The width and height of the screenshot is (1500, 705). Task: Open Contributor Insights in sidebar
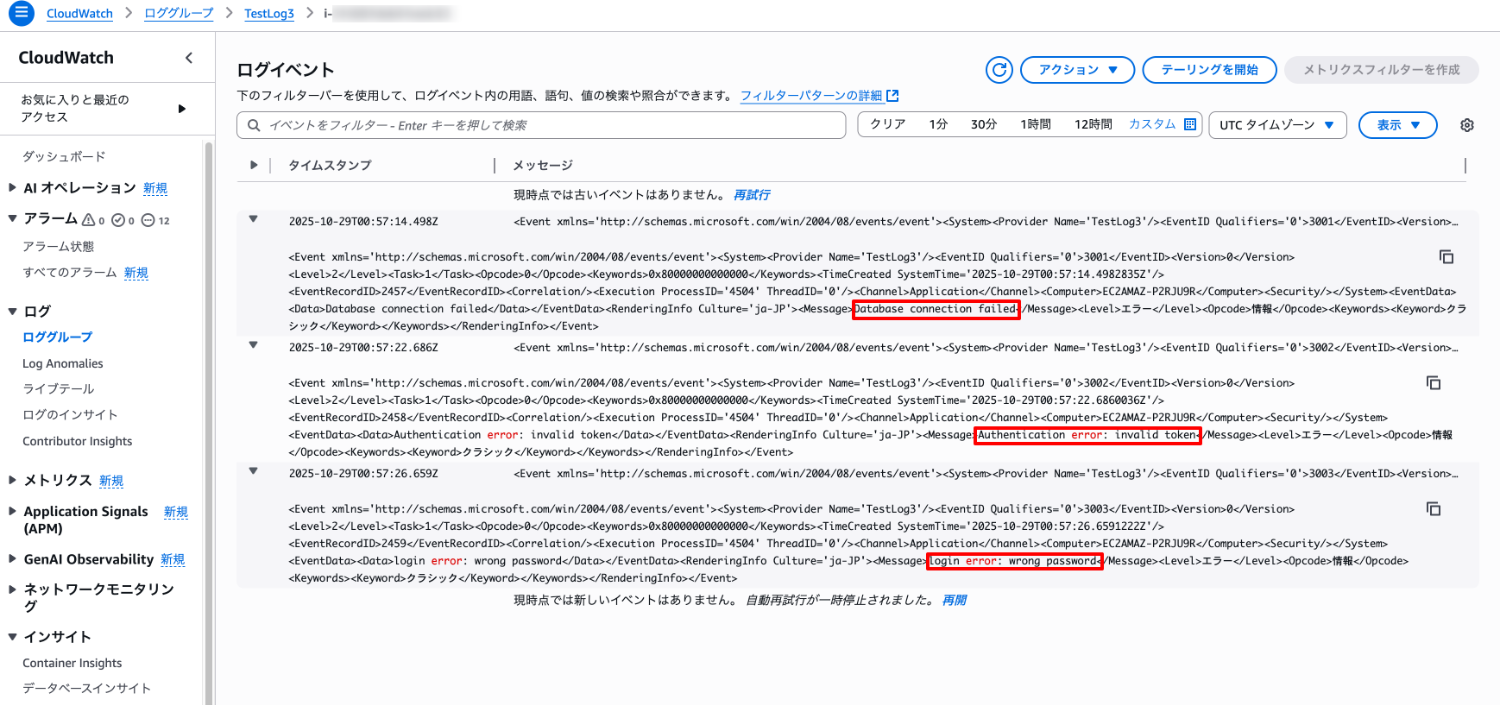(x=77, y=441)
